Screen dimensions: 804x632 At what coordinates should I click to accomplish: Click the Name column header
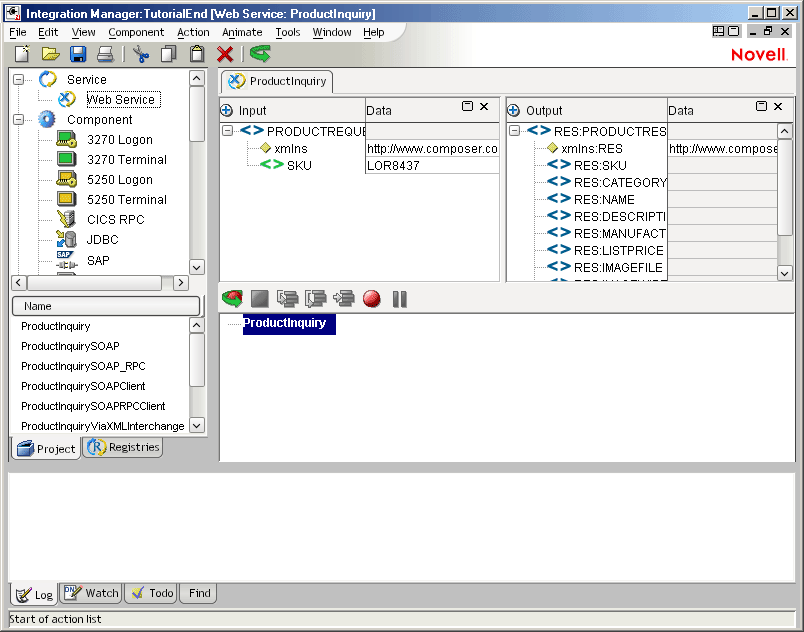point(106,306)
